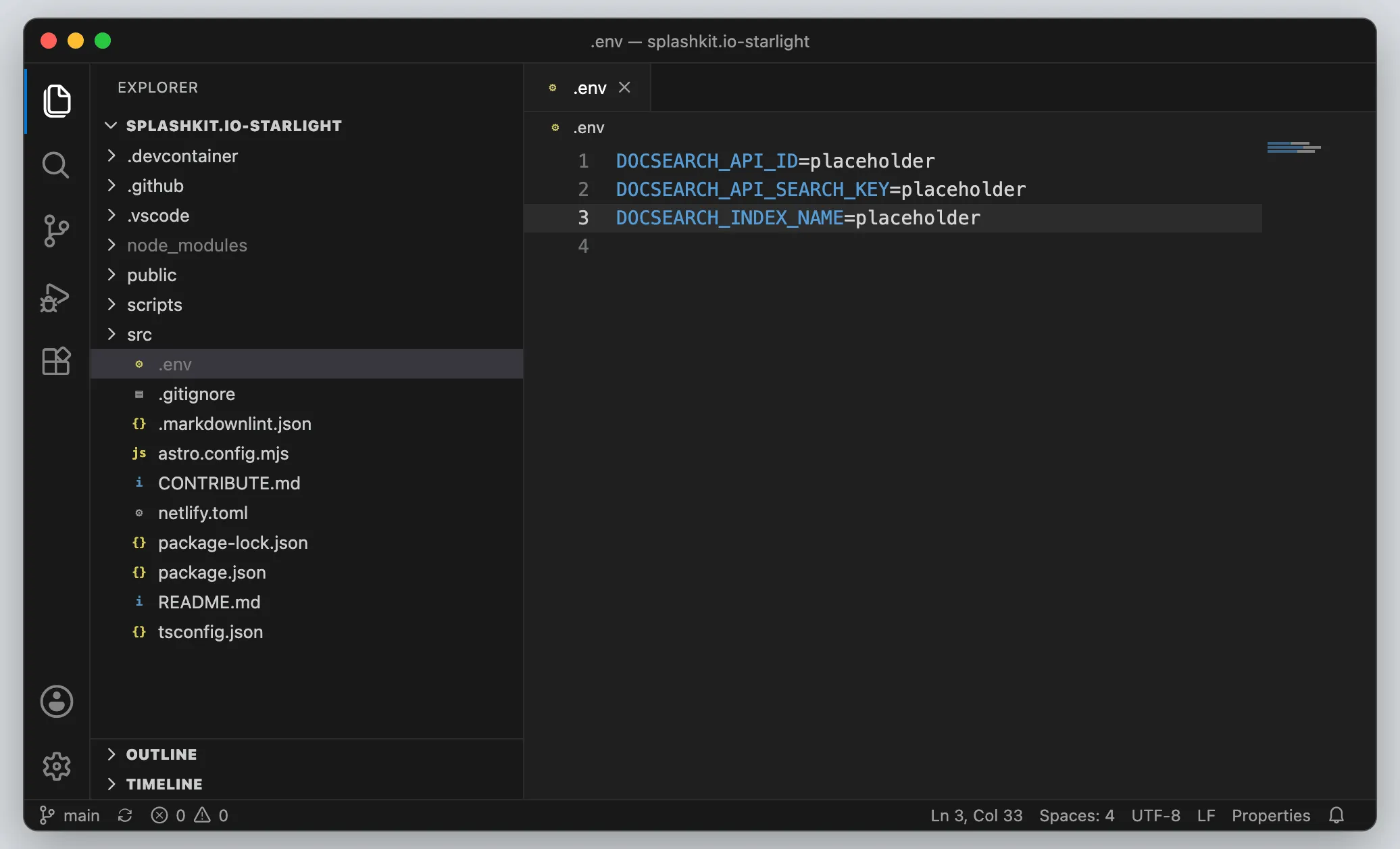The image size is (1400, 849).
Task: Click the main branch indicator
Action: pos(70,815)
